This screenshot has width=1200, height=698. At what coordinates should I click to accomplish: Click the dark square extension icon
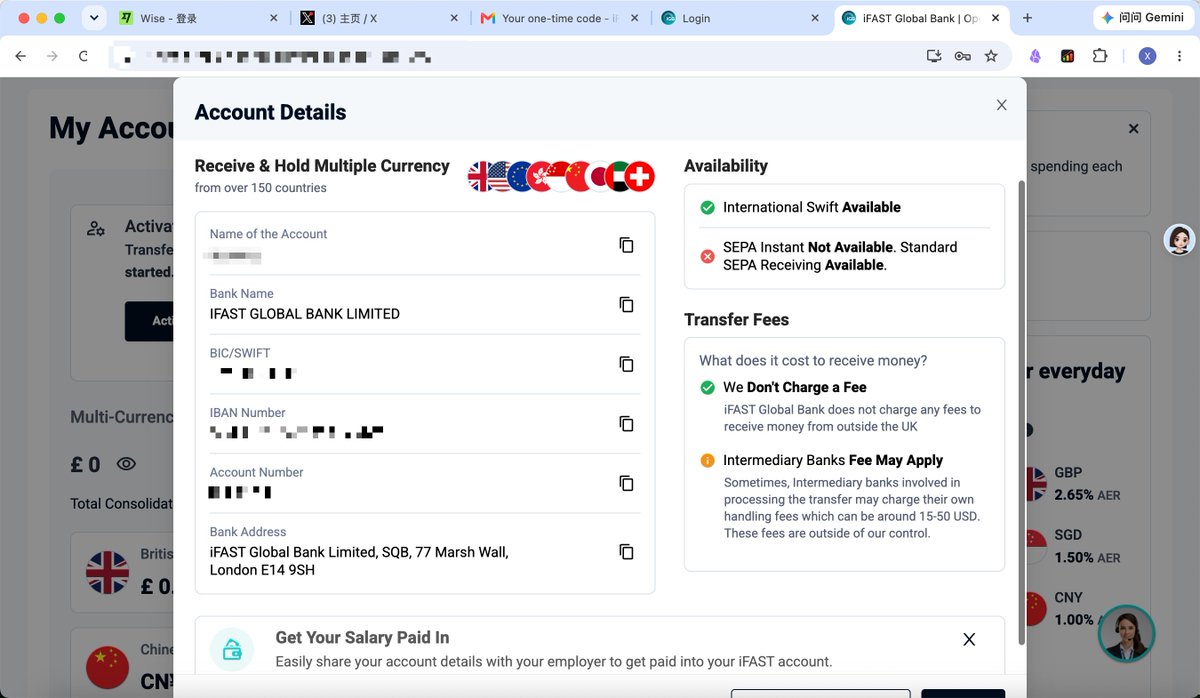point(1068,56)
